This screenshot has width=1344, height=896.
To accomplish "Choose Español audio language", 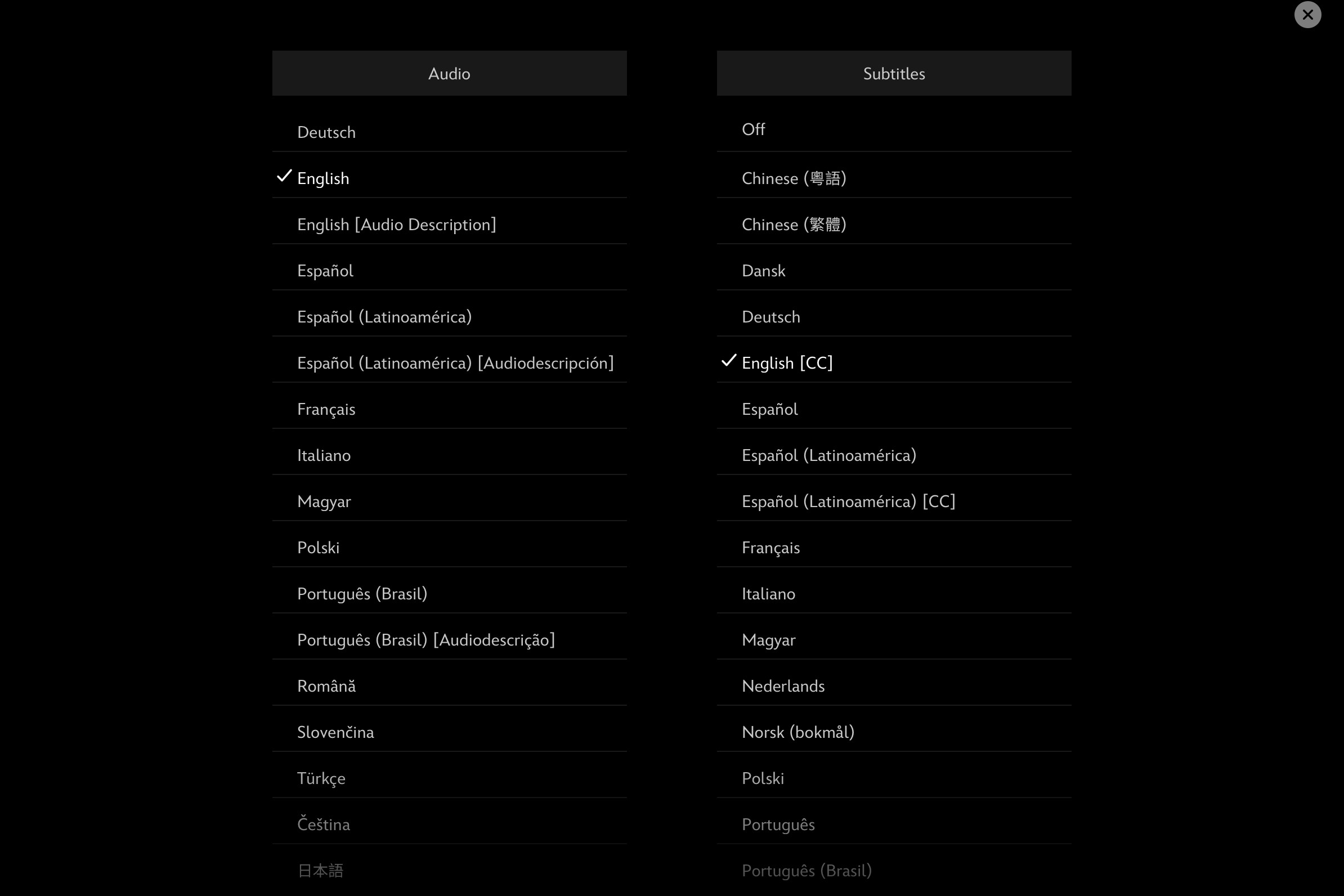I will click(325, 270).
